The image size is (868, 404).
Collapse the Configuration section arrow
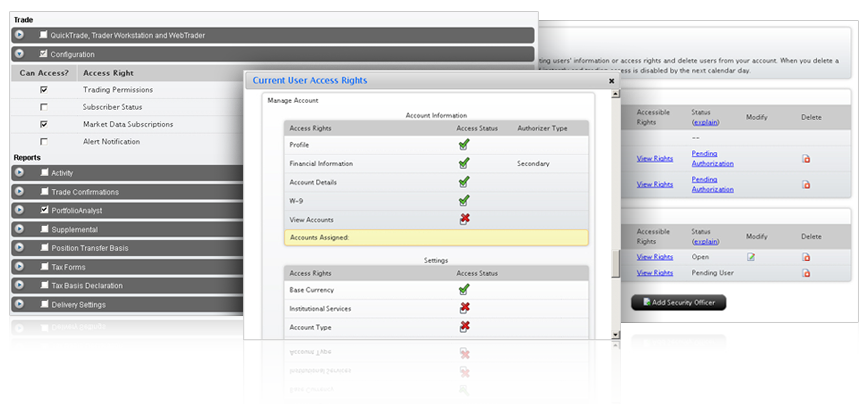click(x=20, y=54)
